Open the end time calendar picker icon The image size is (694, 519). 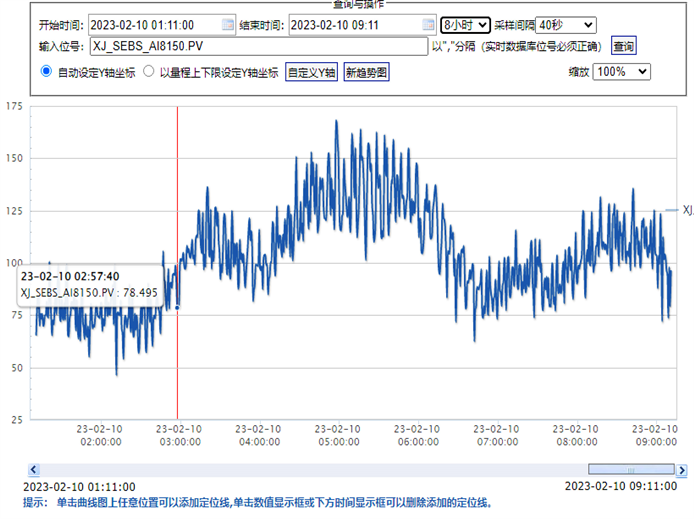[x=427, y=25]
